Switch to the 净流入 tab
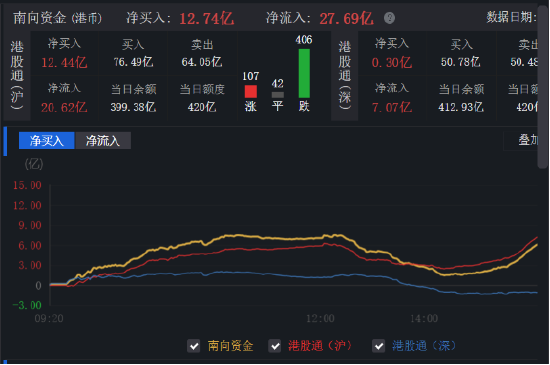Viewport: 550px width, 365px height. [x=103, y=141]
